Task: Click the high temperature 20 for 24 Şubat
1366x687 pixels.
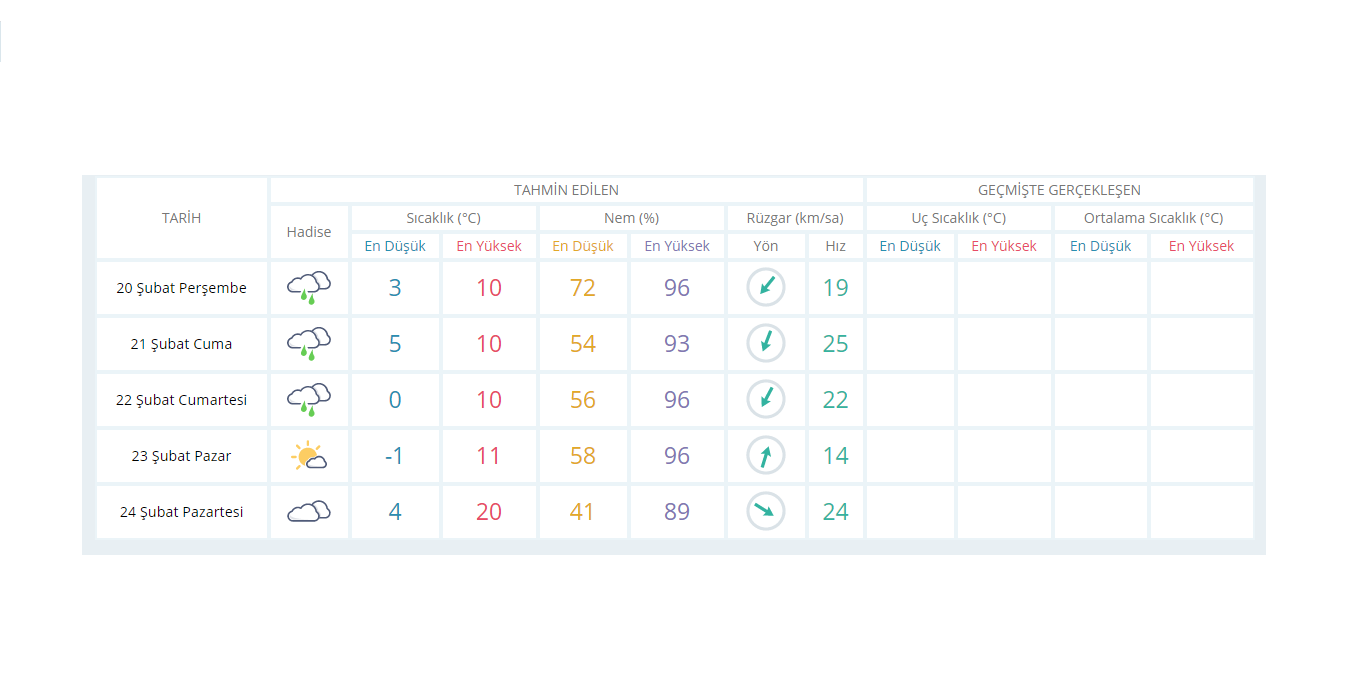Action: 489,512
